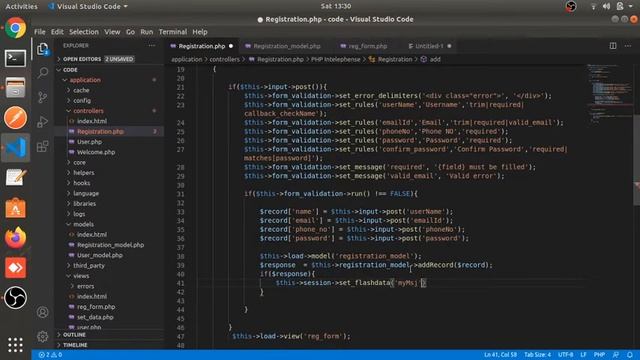Image resolution: width=640 pixels, height=360 pixels.
Task: Open Welcome.php in the explorer
Action: click(96, 152)
